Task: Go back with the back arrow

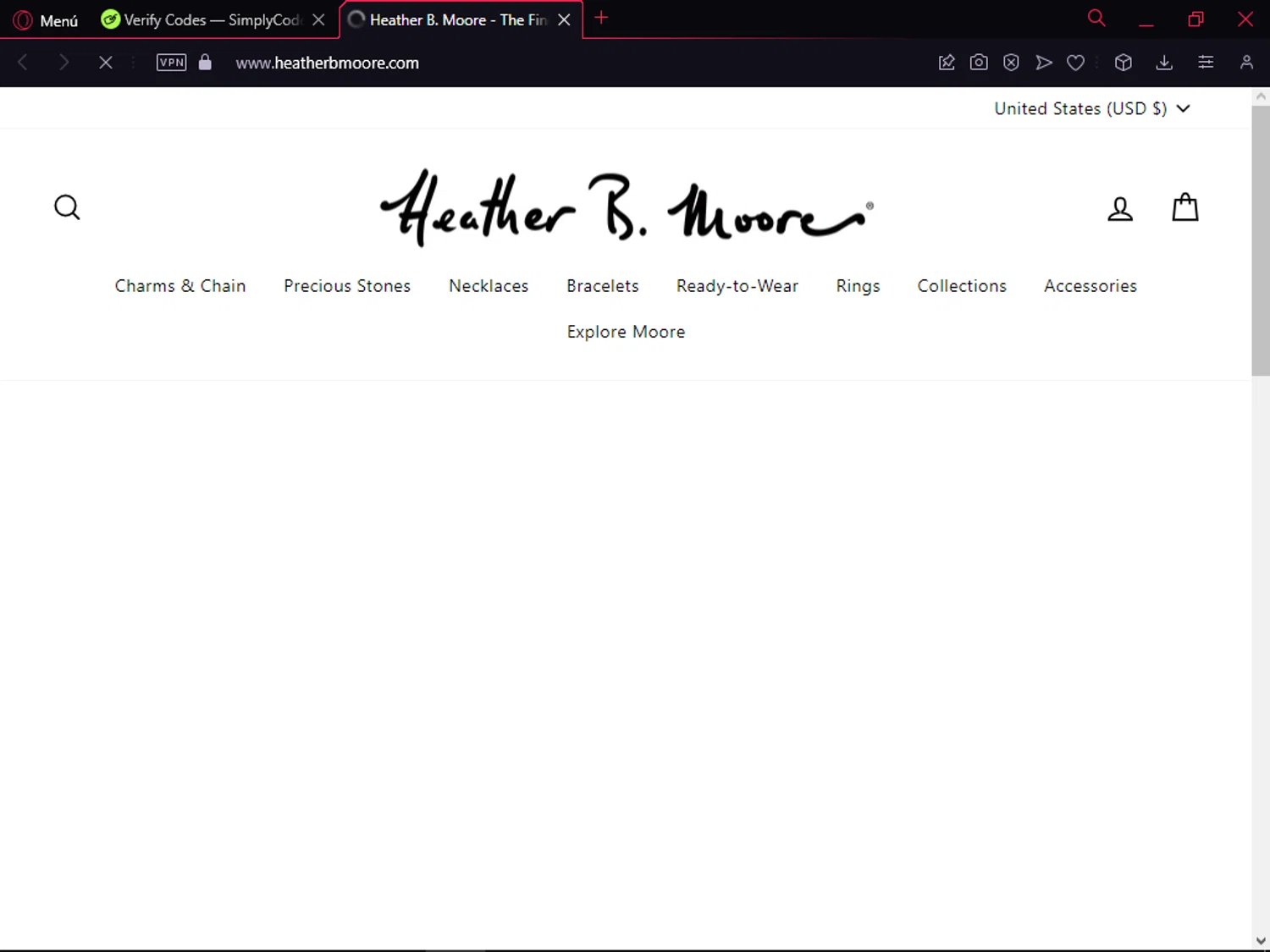Action: coord(23,62)
